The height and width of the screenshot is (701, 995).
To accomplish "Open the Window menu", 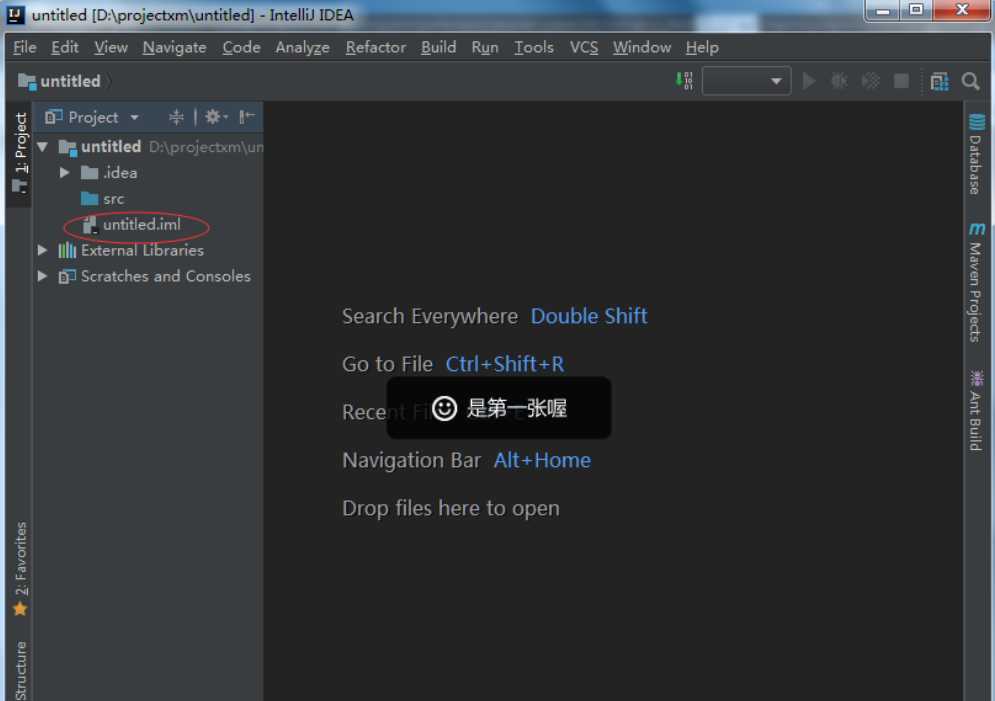I will (x=642, y=48).
